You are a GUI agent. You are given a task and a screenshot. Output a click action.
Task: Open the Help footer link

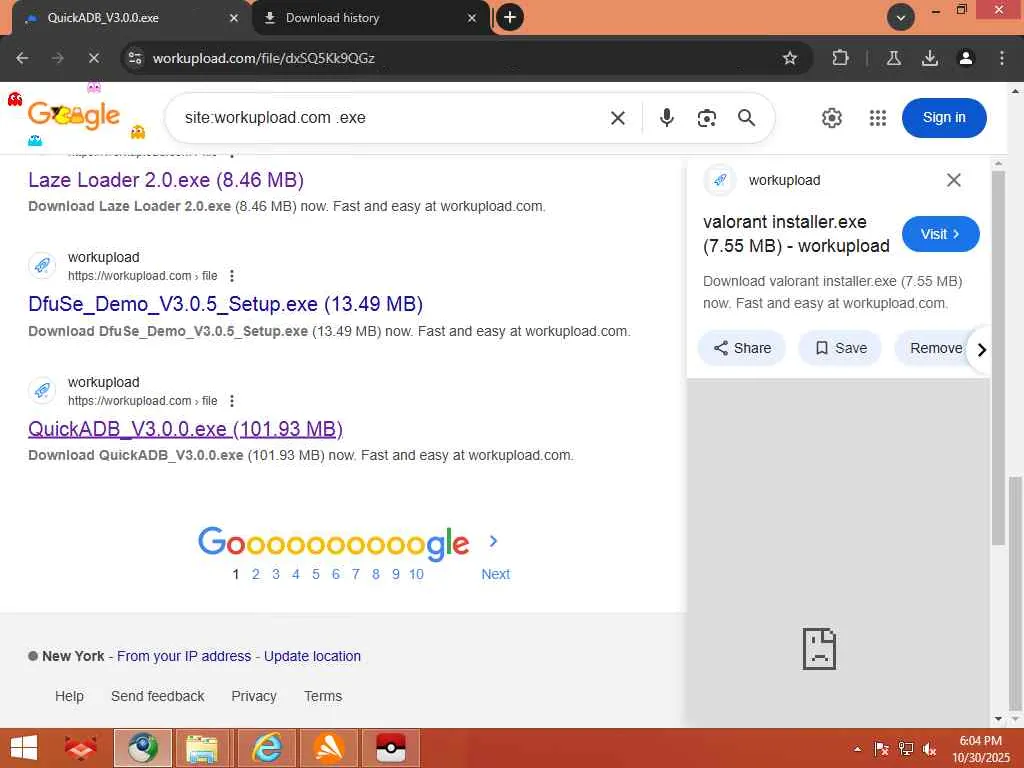tap(69, 696)
